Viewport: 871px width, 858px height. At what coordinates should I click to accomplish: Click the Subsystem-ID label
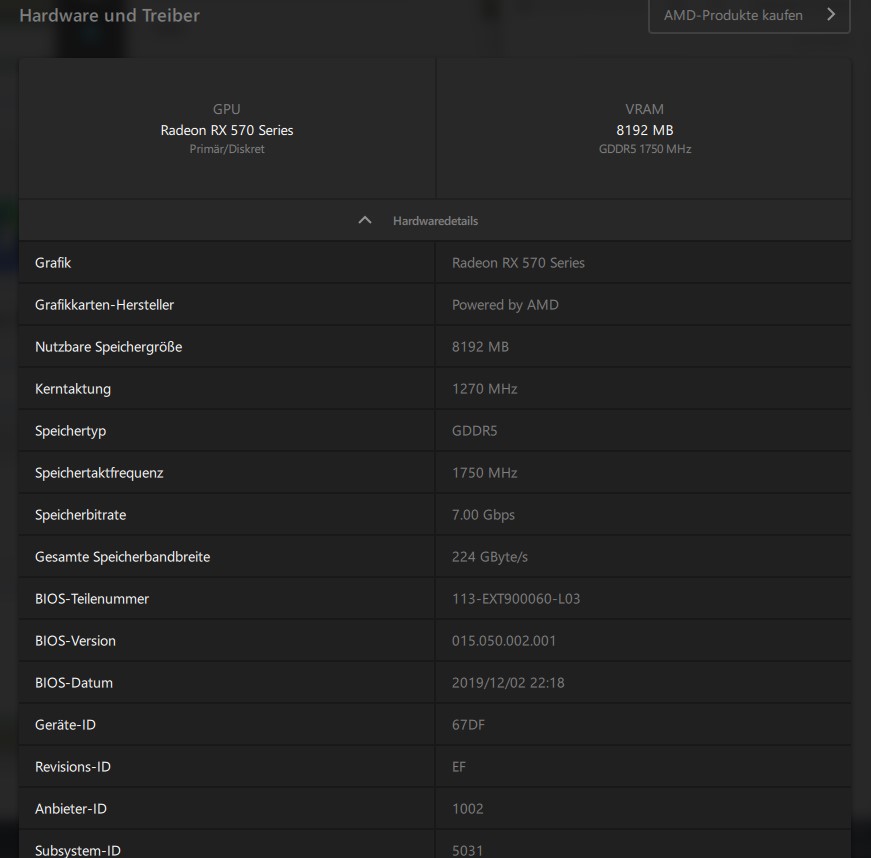click(x=77, y=850)
